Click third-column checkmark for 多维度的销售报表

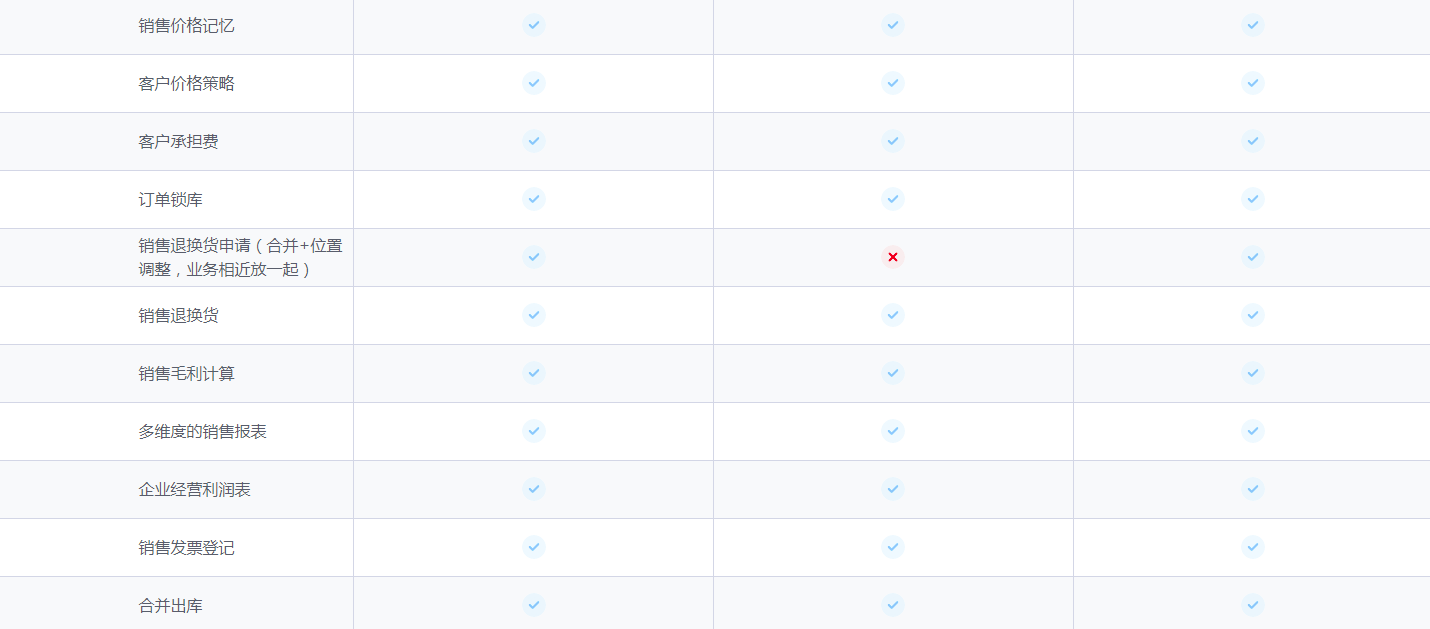(x=1253, y=431)
